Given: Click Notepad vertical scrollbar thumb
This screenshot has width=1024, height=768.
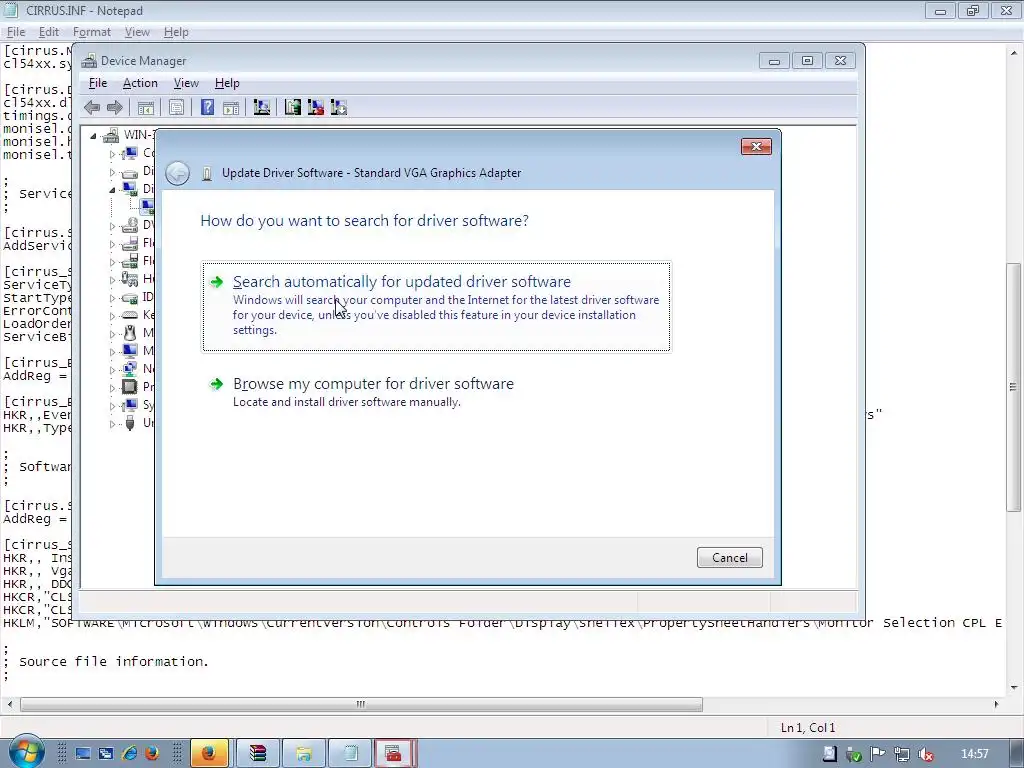Looking at the screenshot, I should [1013, 387].
